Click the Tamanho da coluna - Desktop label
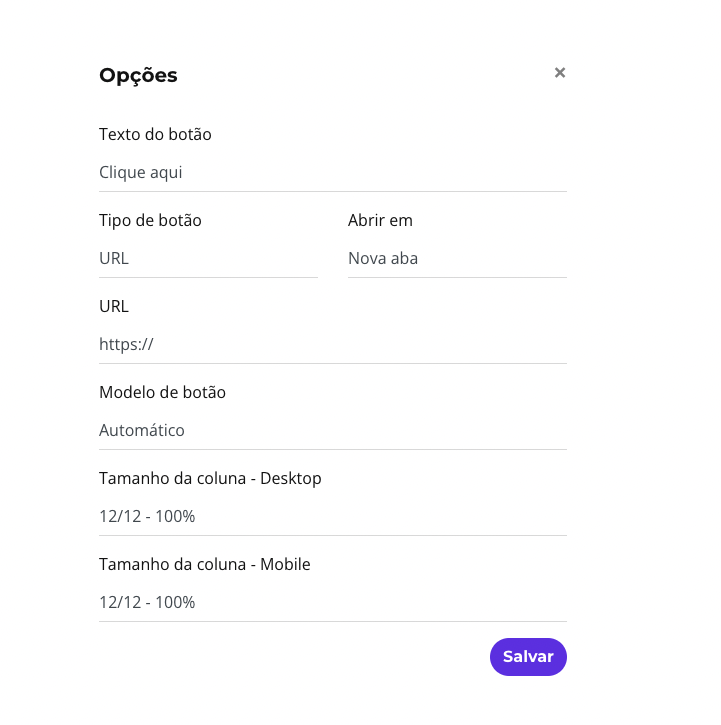721x725 pixels. point(210,478)
